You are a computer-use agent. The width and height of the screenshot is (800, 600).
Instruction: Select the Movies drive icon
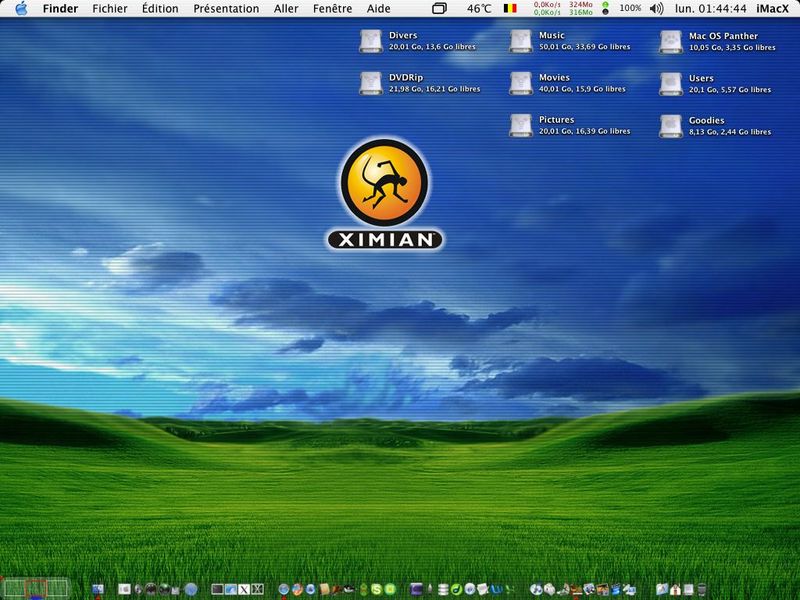521,83
